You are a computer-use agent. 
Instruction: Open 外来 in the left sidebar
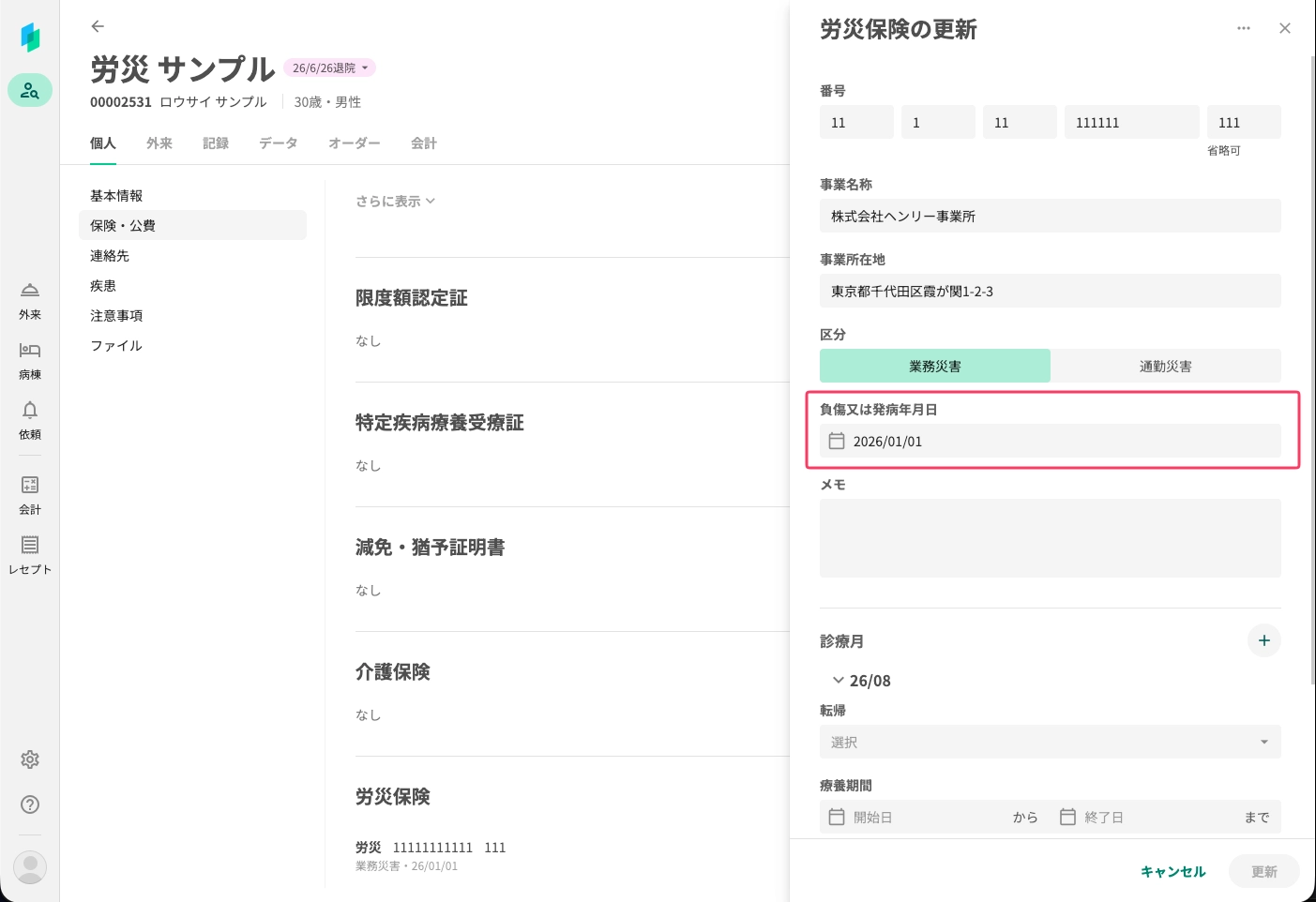[30, 301]
